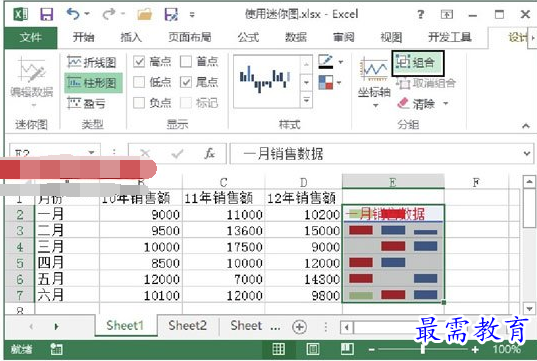Undo the last action

(73, 14)
